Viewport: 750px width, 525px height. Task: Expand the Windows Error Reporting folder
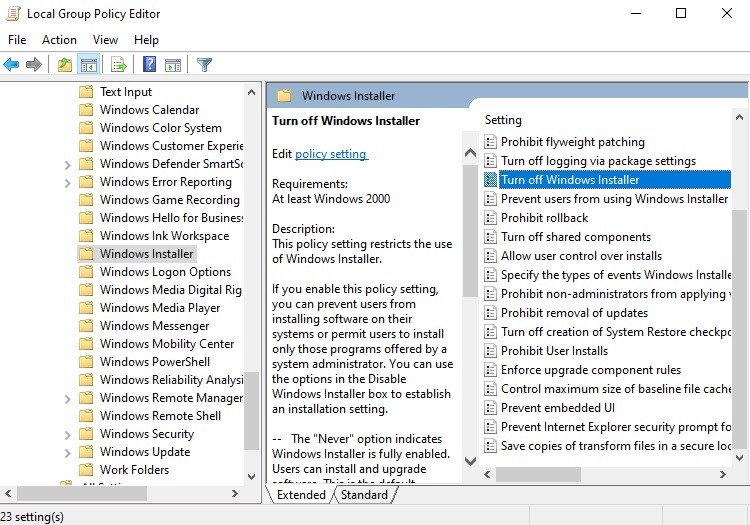(67, 182)
